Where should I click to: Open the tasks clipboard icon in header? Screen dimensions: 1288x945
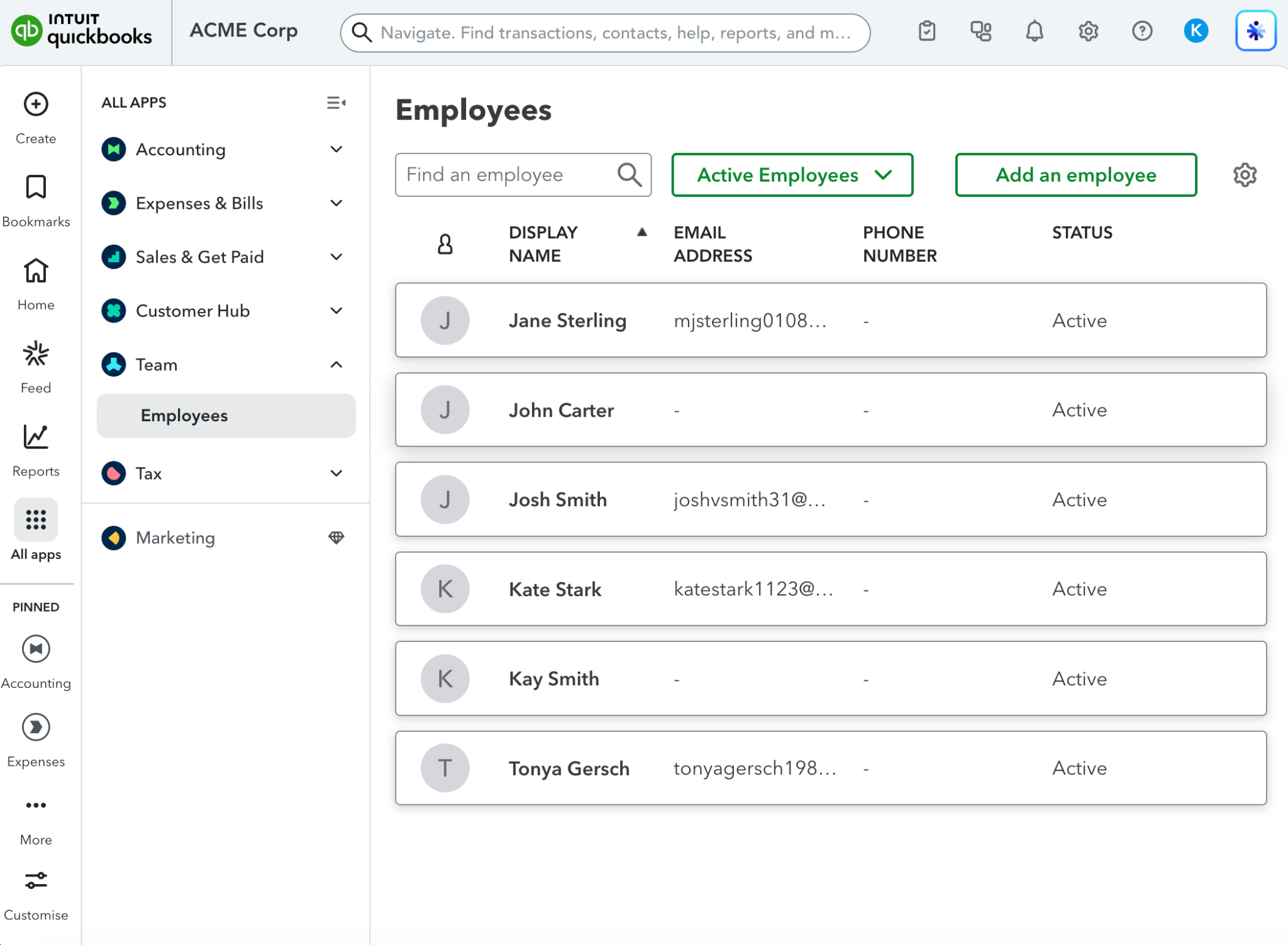coord(927,31)
